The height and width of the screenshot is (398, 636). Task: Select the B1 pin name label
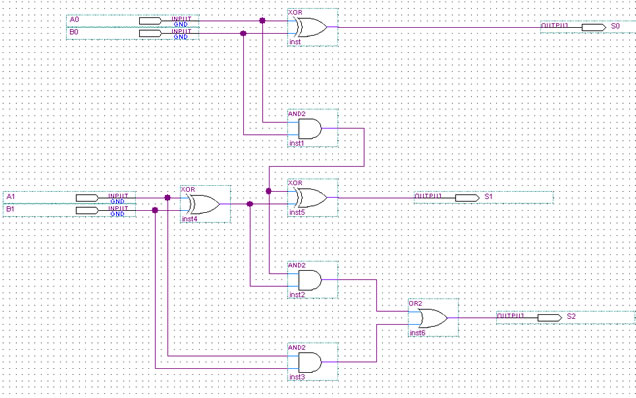[11, 209]
